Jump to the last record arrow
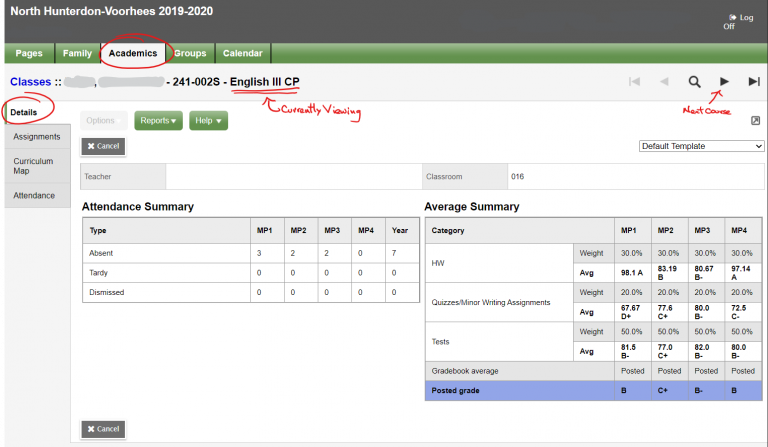The width and height of the screenshot is (768, 447). [755, 81]
